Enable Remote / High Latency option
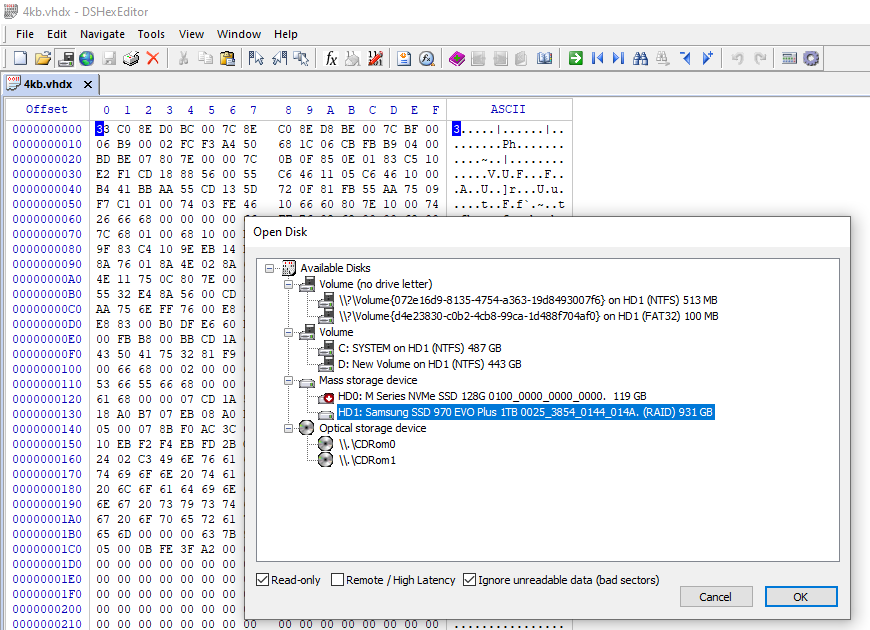 tap(337, 580)
